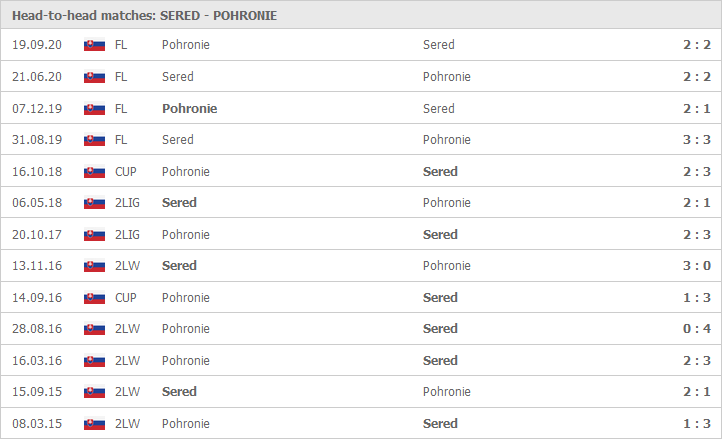
Task: Click the FL league label on 21.06.20
Action: 121,76
